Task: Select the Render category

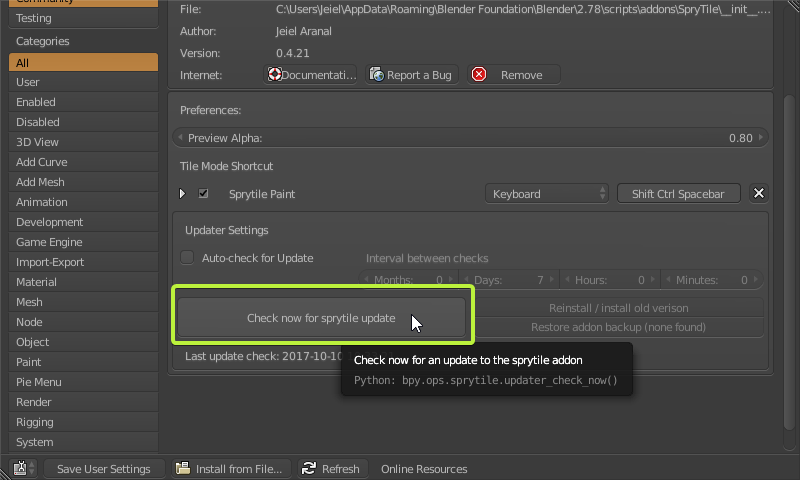Action: 83,402
